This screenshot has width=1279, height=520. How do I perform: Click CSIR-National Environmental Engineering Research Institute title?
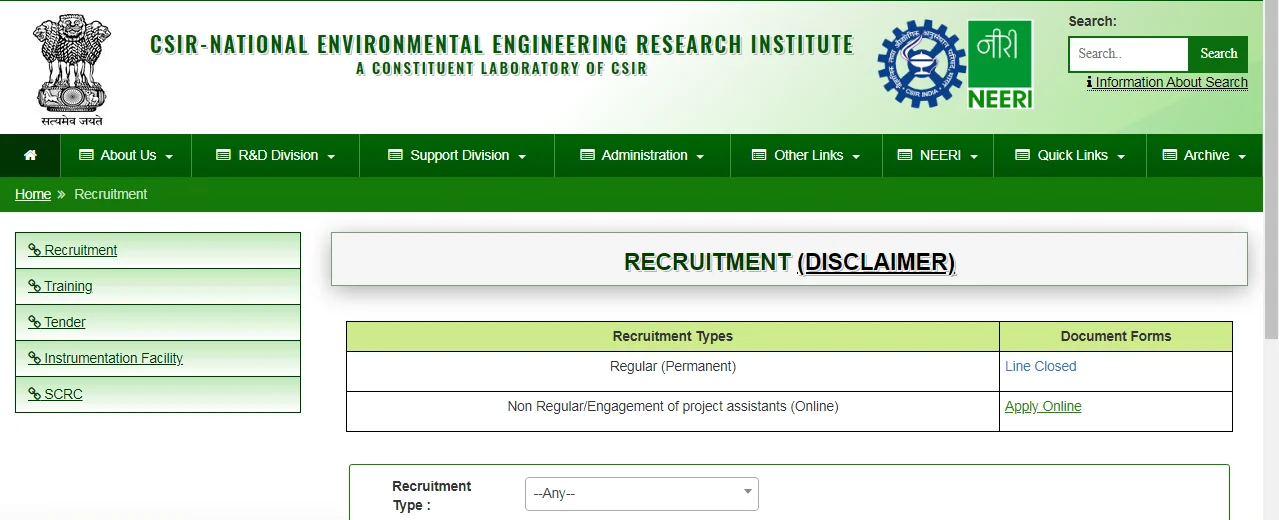point(501,44)
